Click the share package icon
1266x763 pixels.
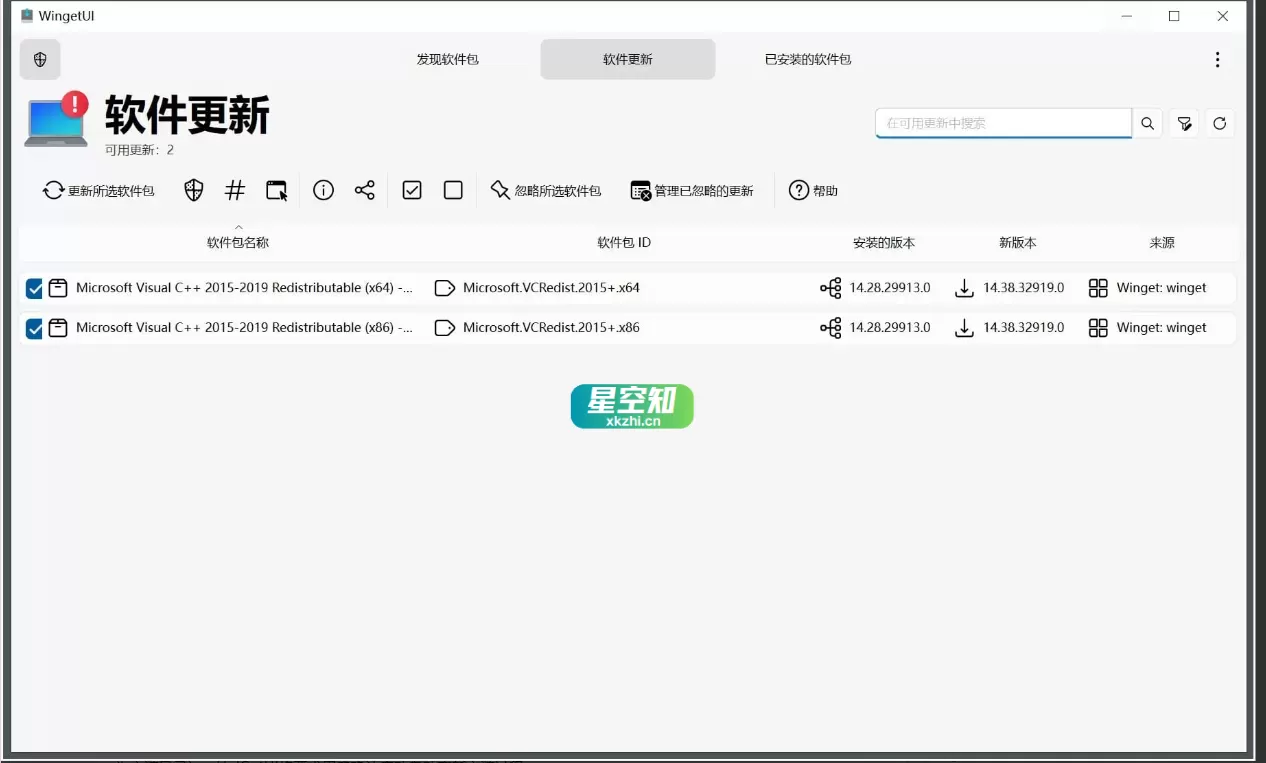coord(364,190)
